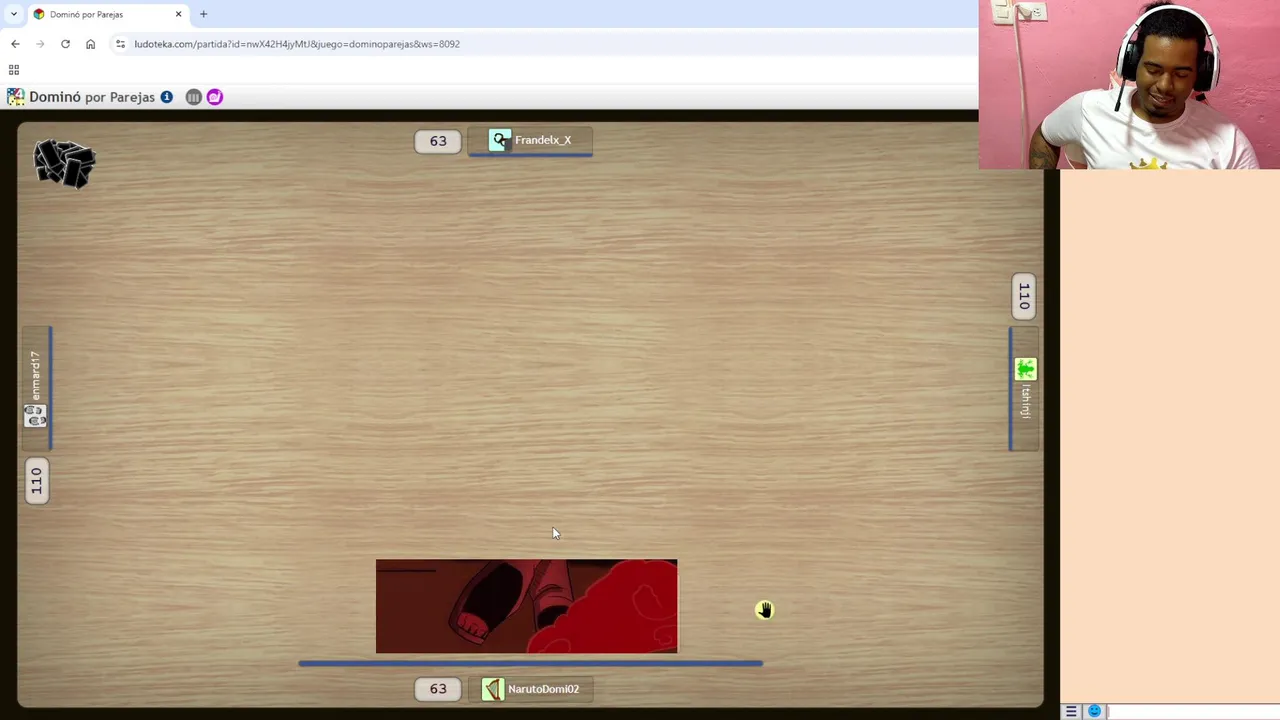Viewport: 1280px width, 720px height.
Task: Click enmard17 player avatar on left side
Action: [x=35, y=416]
